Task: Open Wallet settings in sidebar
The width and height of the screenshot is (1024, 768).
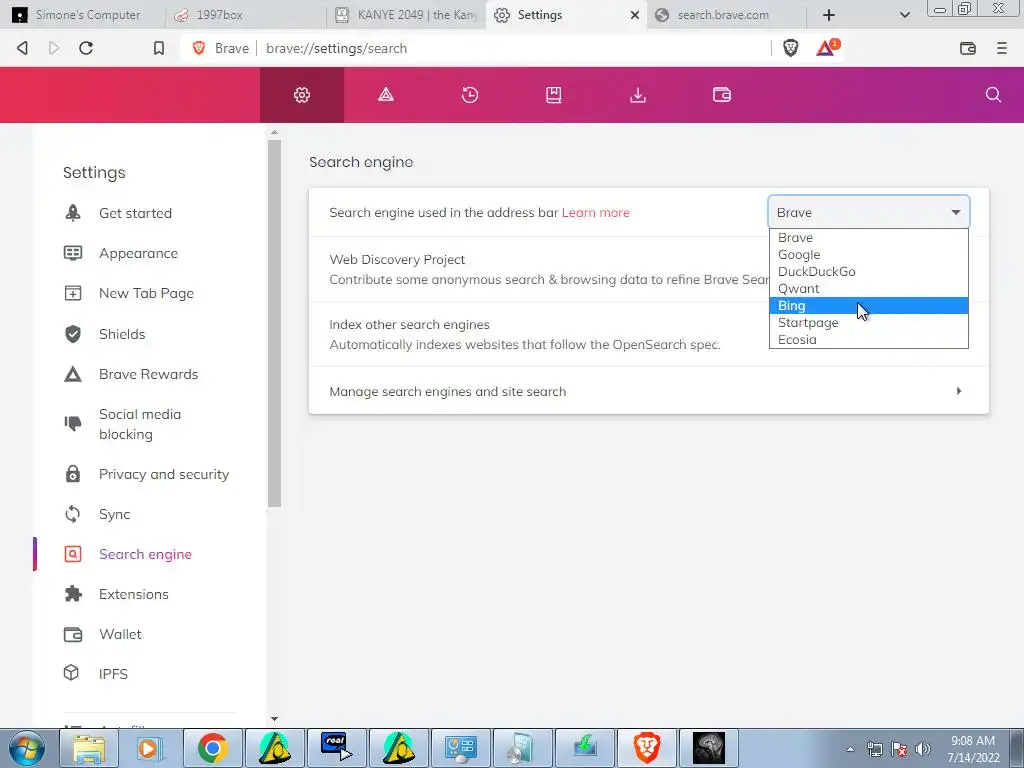Action: (120, 634)
